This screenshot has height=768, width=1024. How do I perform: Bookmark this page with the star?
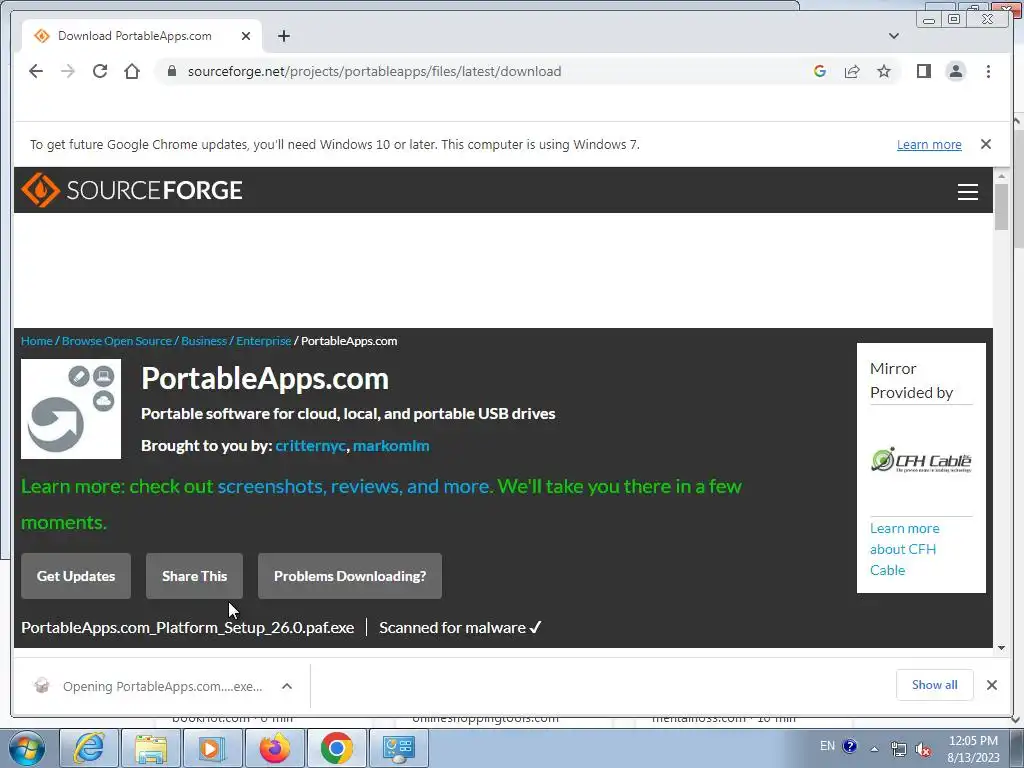pos(884,71)
